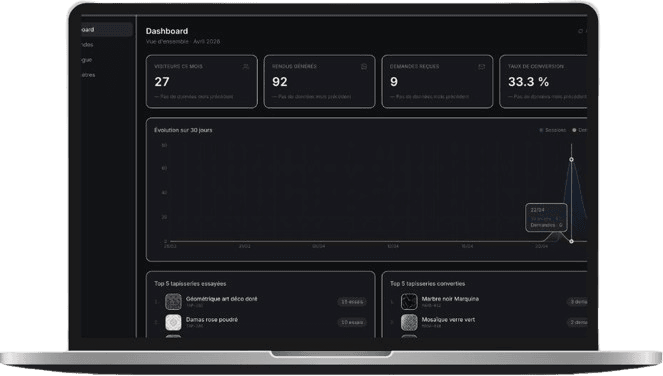The width and height of the screenshot is (663, 376).
Task: Click the '10 essais' badge
Action: click(x=352, y=322)
